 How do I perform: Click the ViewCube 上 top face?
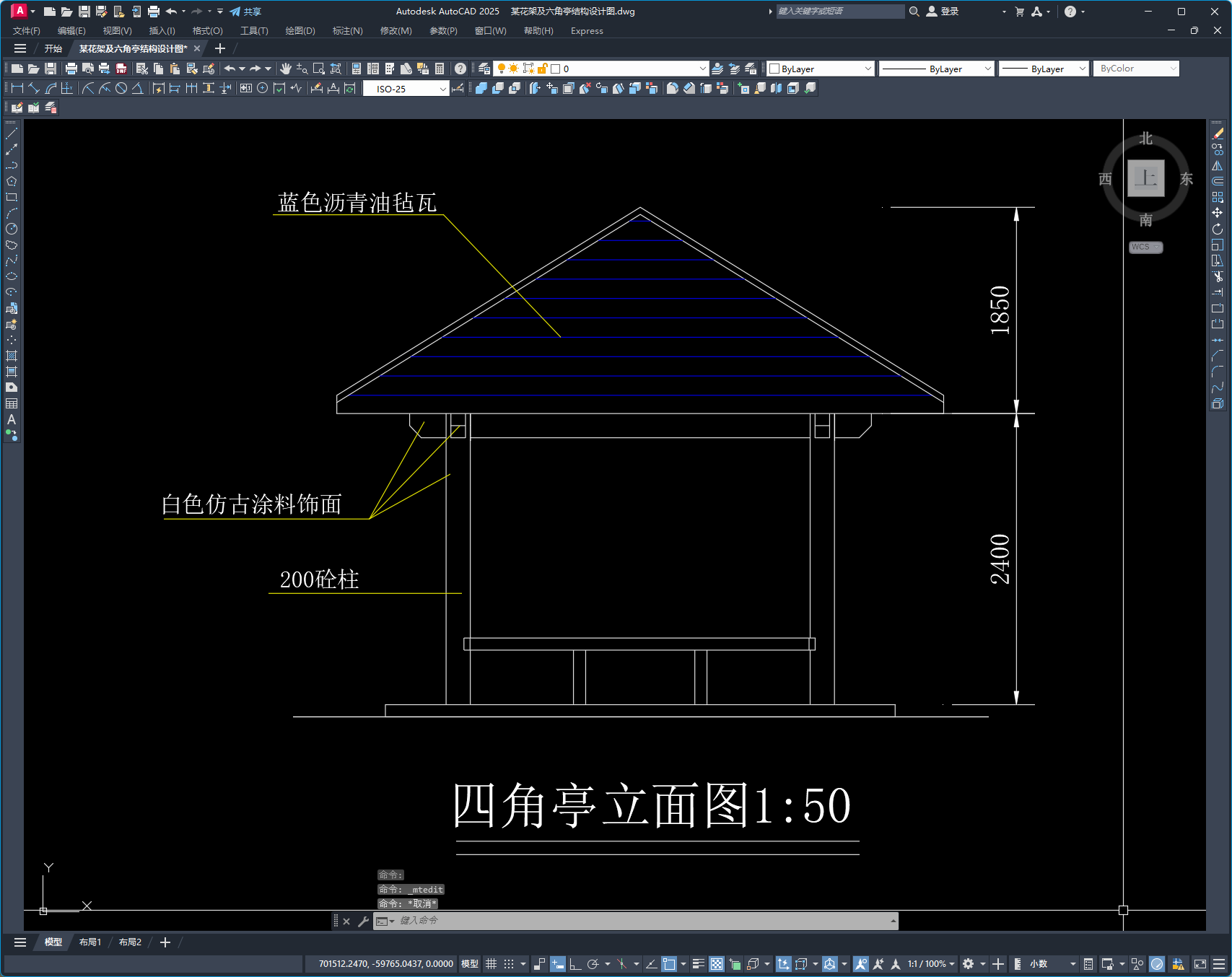click(1146, 178)
